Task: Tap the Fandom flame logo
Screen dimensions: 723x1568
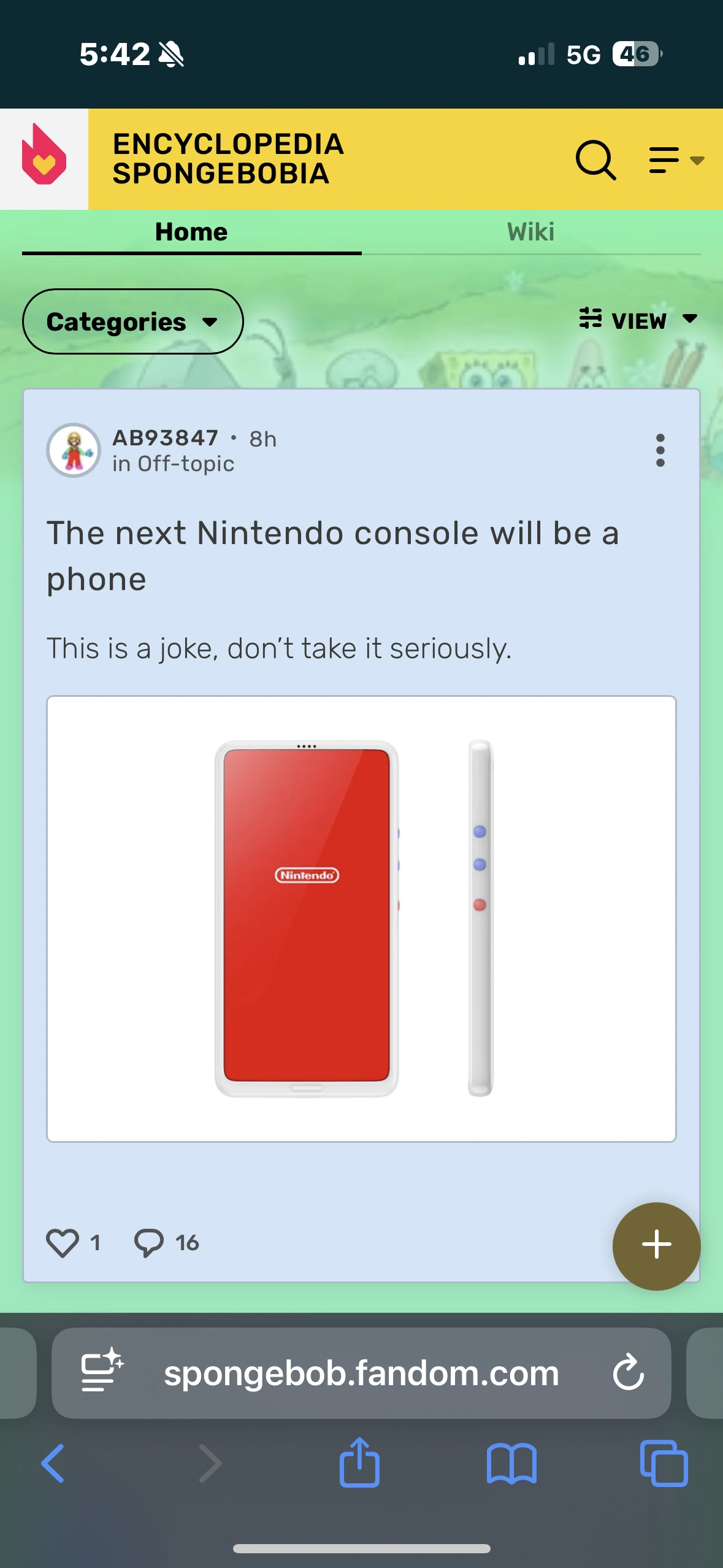Action: 44,155
